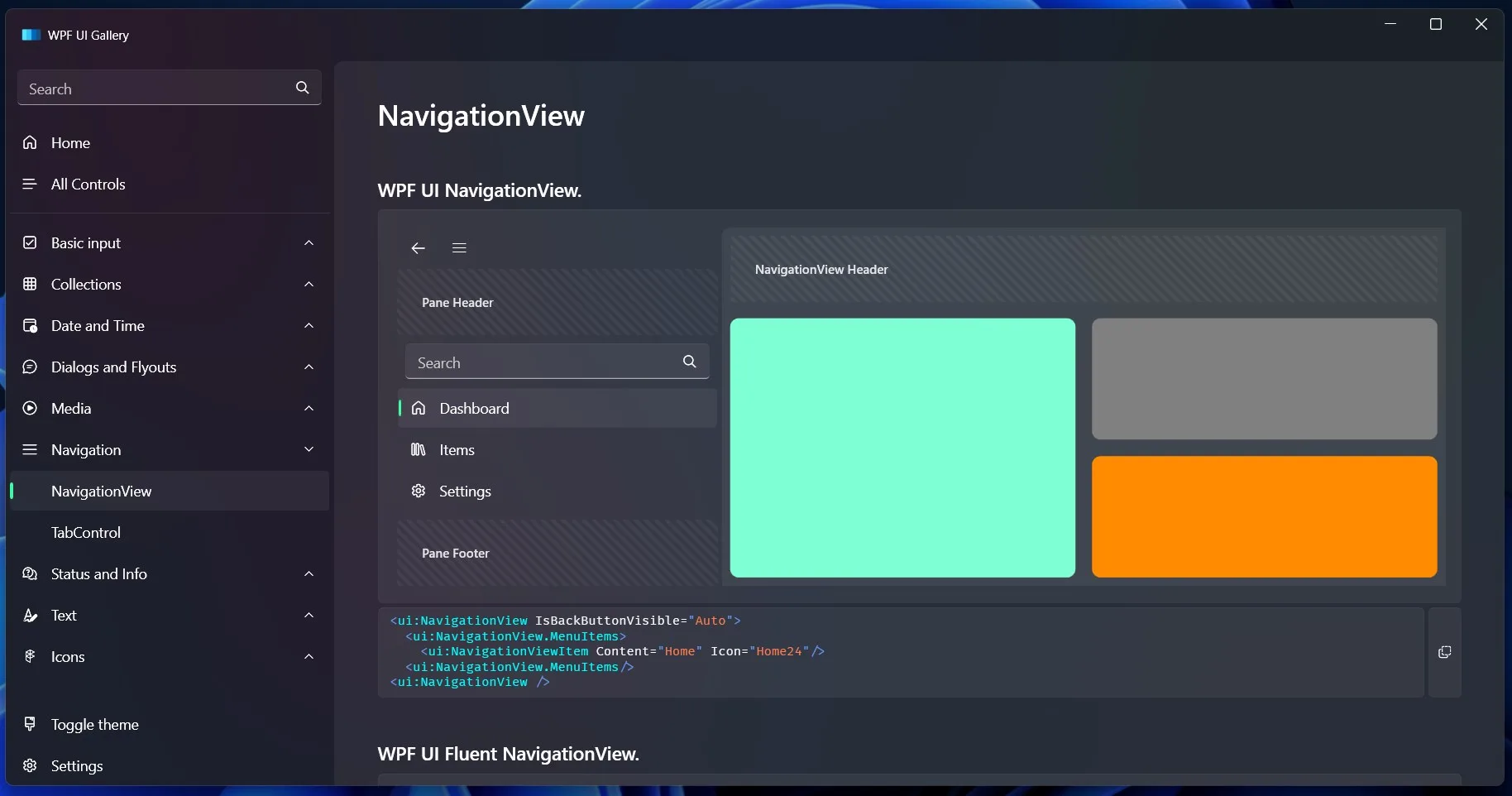Click the Icons category symbol
Screen dimensions: 1512x796
(30, 656)
